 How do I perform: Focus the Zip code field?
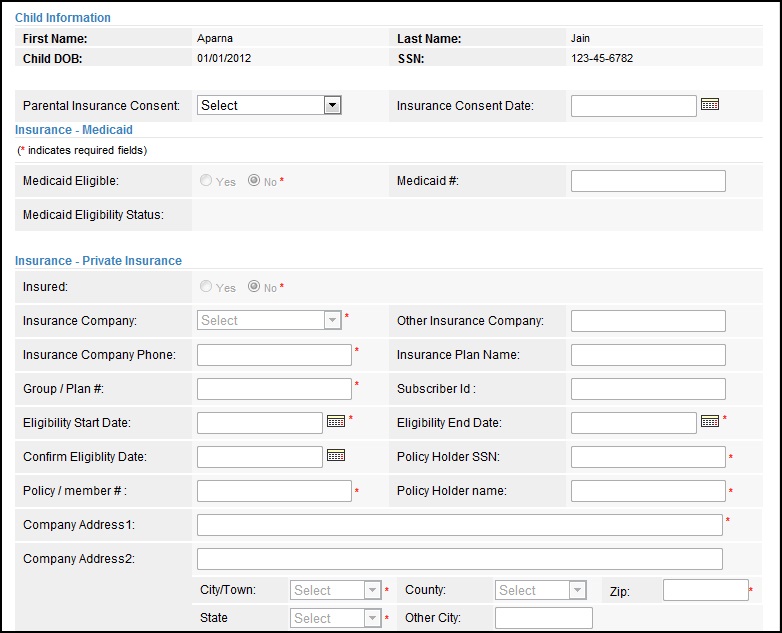[706, 590]
